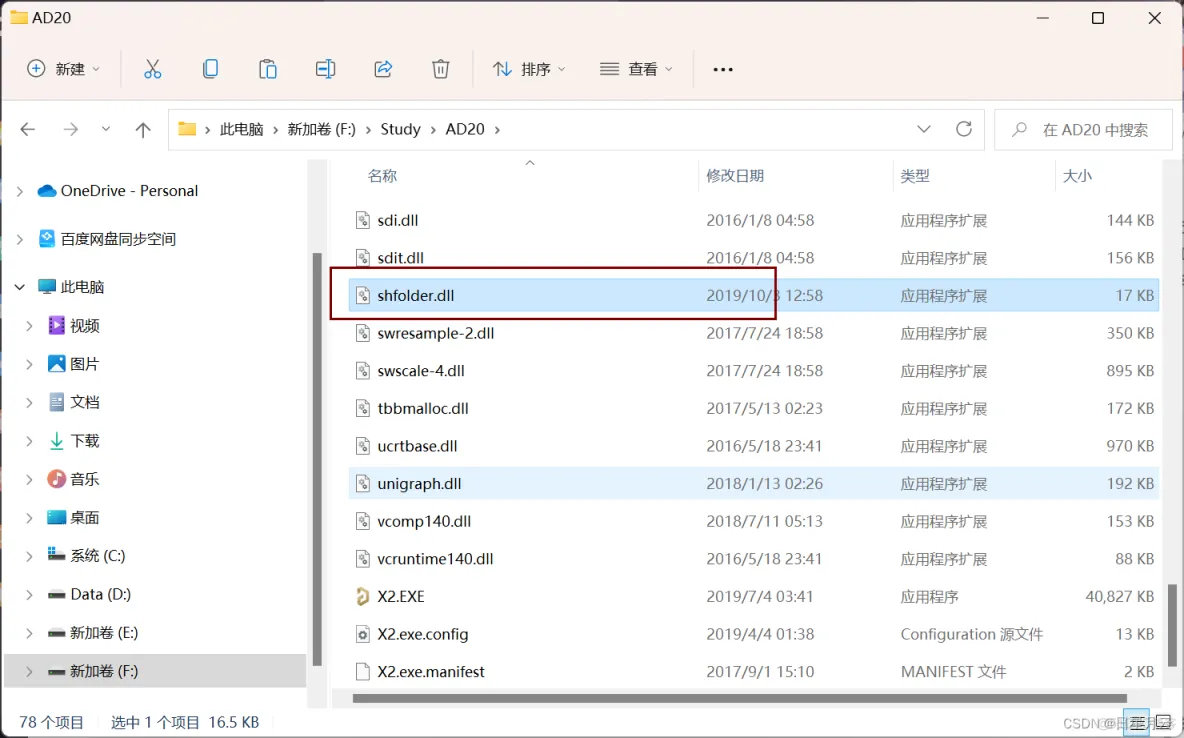Click the X2.EXE application icon

(362, 597)
